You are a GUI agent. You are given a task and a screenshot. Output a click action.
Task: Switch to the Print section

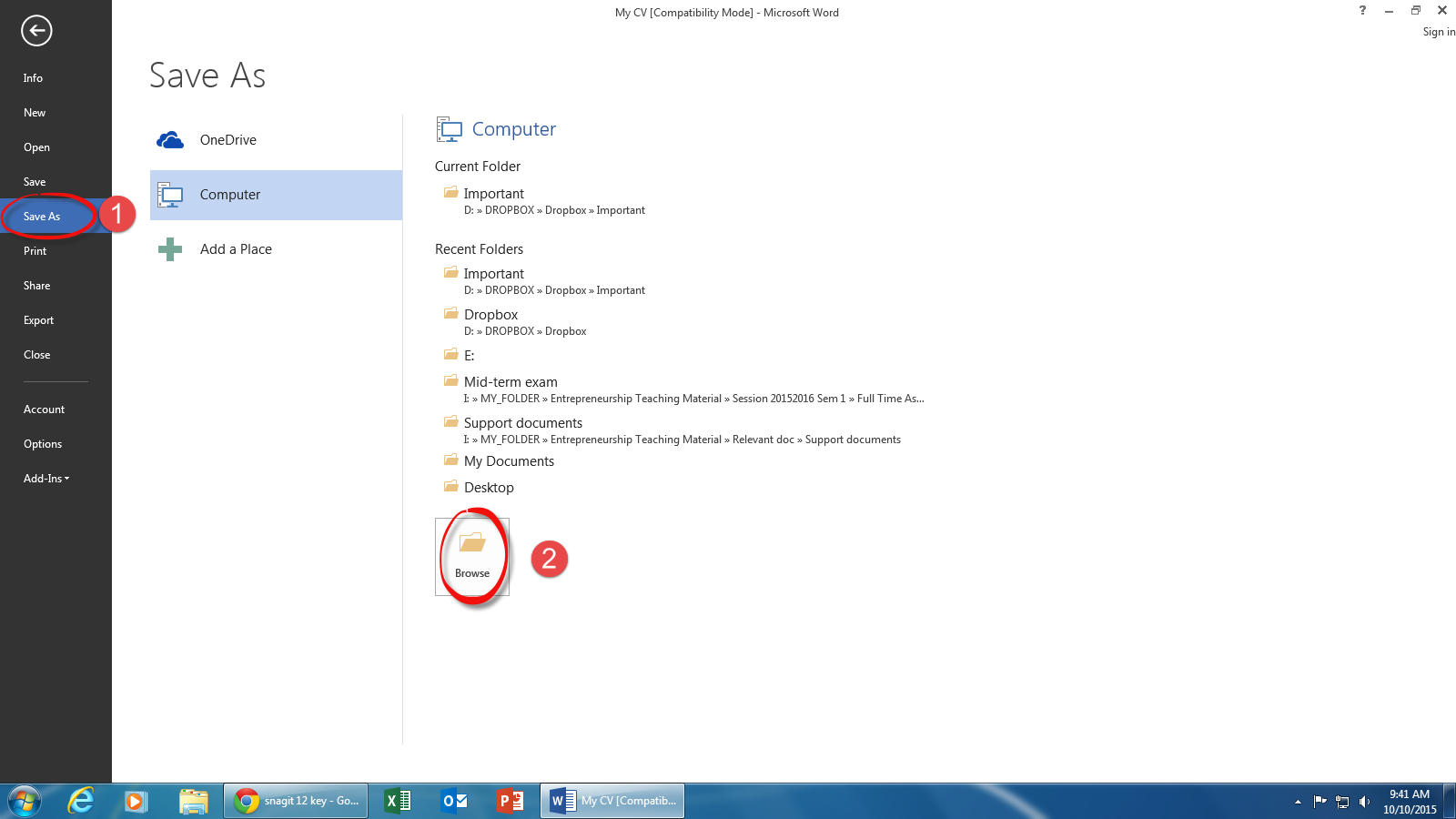35,250
